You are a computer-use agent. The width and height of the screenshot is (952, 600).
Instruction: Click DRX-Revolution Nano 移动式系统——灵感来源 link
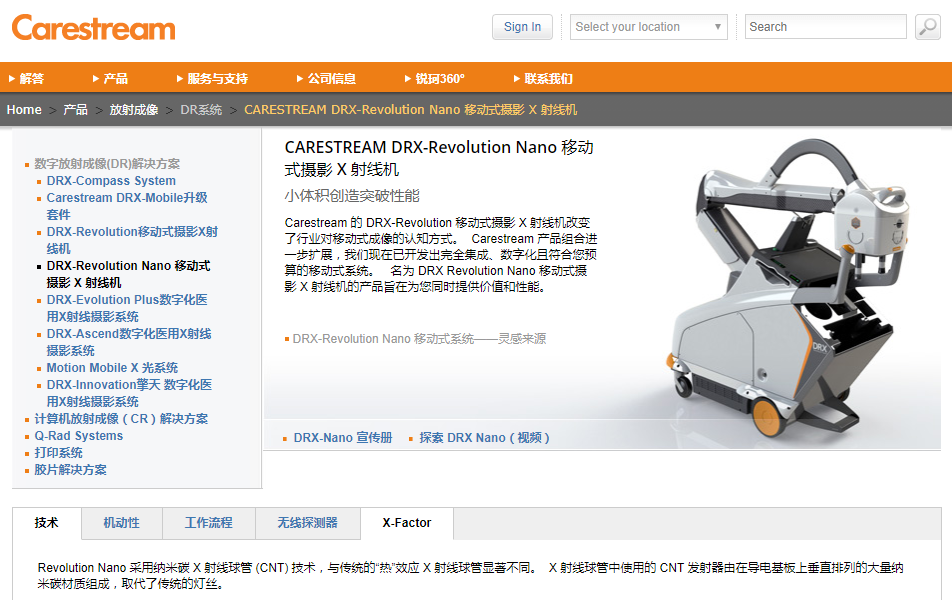pyautogui.click(x=419, y=339)
